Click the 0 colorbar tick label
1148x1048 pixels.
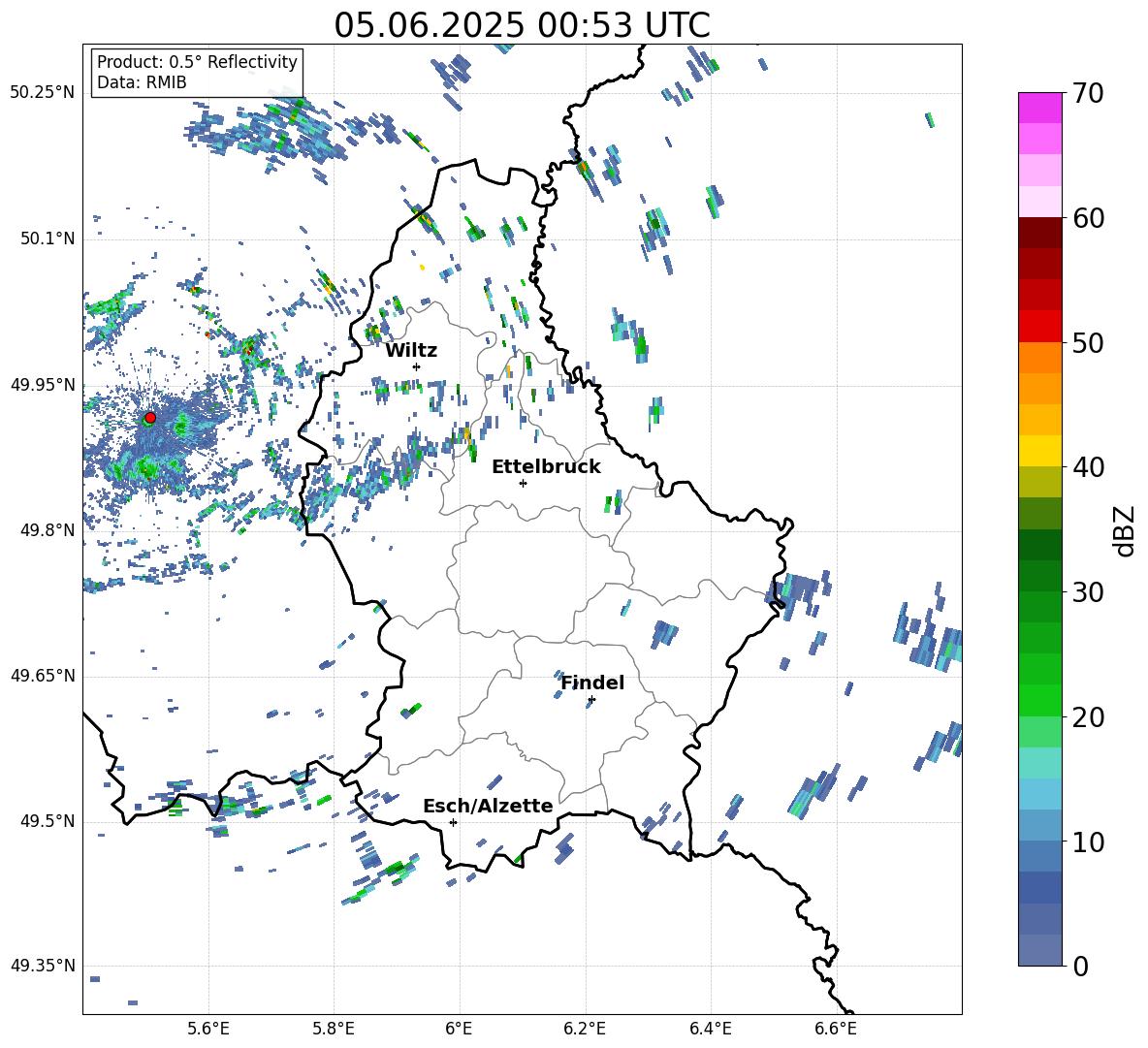coord(1080,966)
